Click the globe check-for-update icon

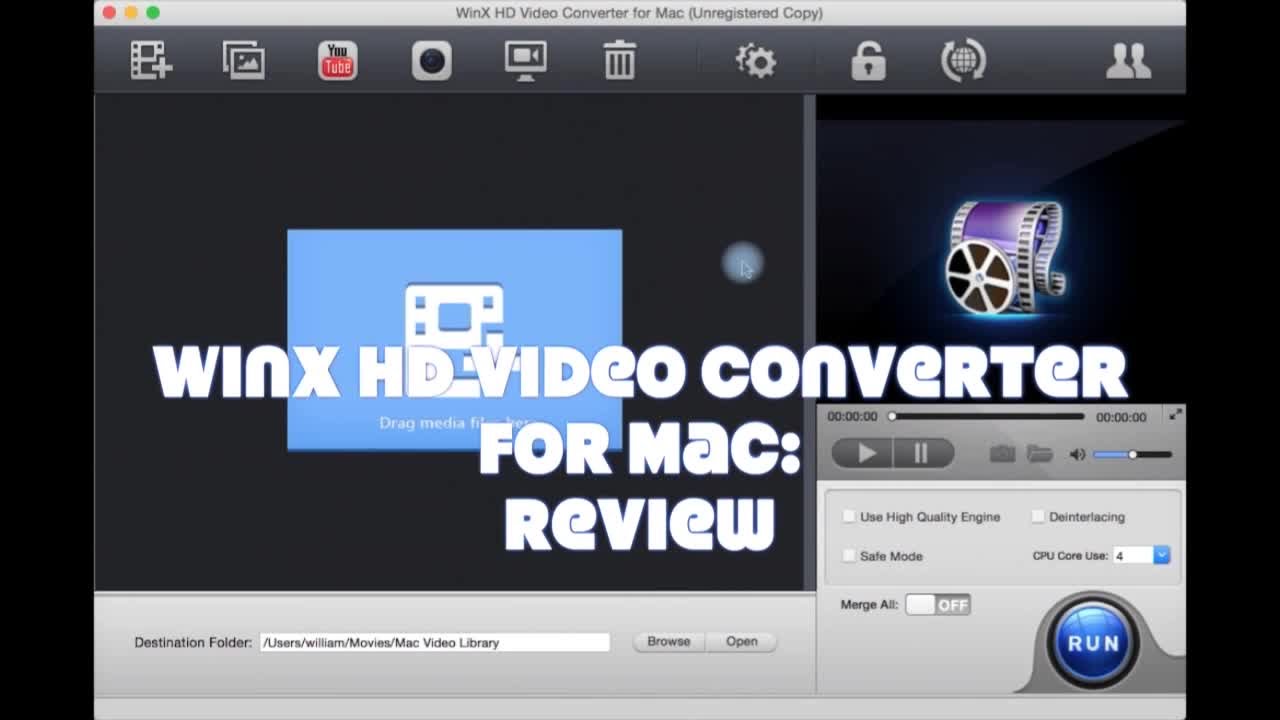(963, 60)
